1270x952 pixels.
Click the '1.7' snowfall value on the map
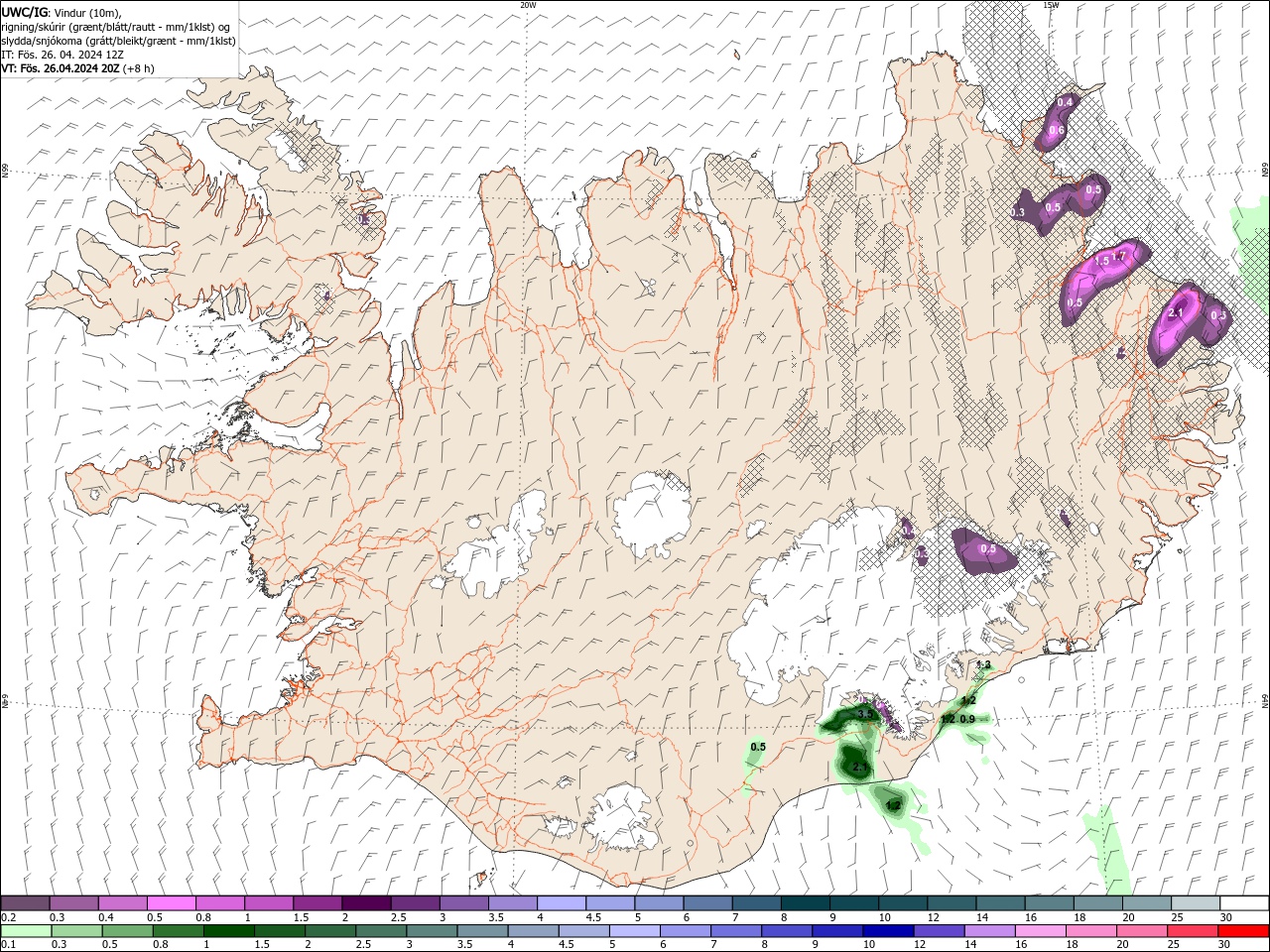coord(1120,256)
